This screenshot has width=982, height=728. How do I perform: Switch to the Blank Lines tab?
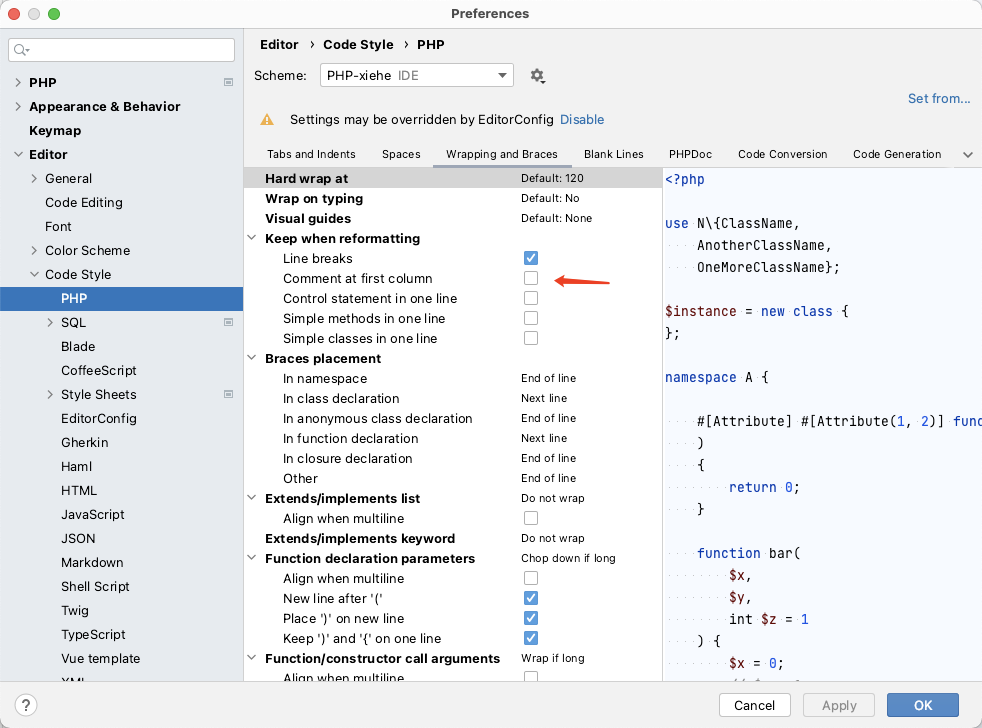click(613, 155)
